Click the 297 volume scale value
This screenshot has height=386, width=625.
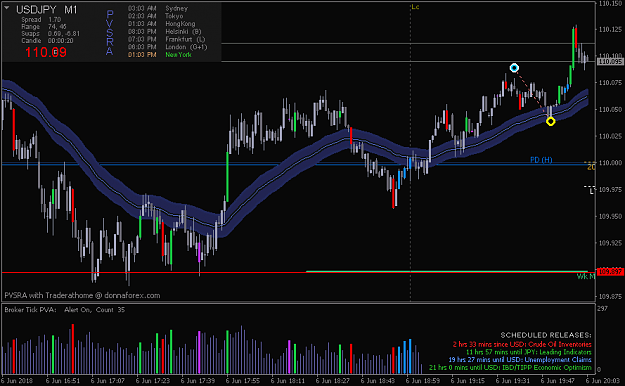click(602, 308)
